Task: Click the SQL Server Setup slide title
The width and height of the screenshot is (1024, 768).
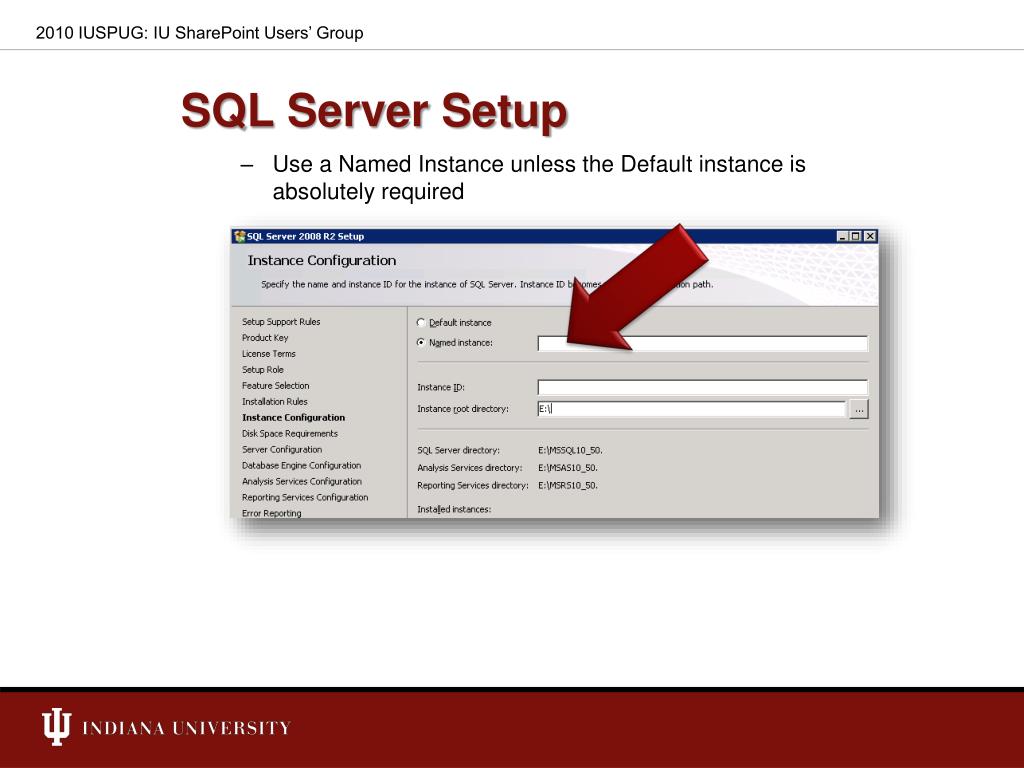Action: (374, 111)
